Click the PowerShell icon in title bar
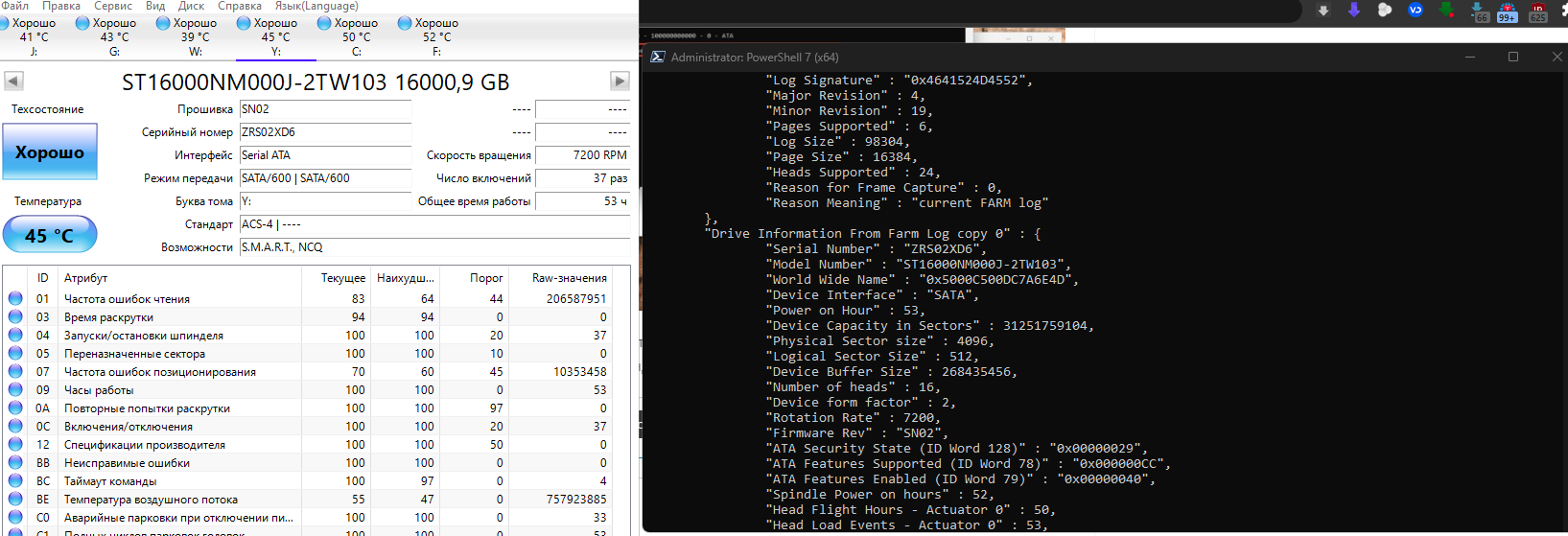Image resolution: width=1568 pixels, height=536 pixels. point(658,57)
